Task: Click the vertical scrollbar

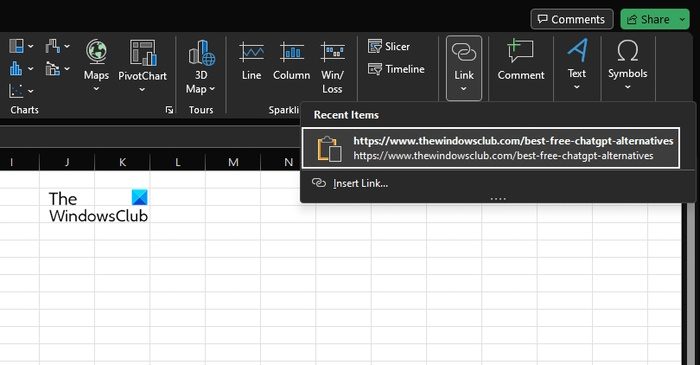Action: click(691, 284)
